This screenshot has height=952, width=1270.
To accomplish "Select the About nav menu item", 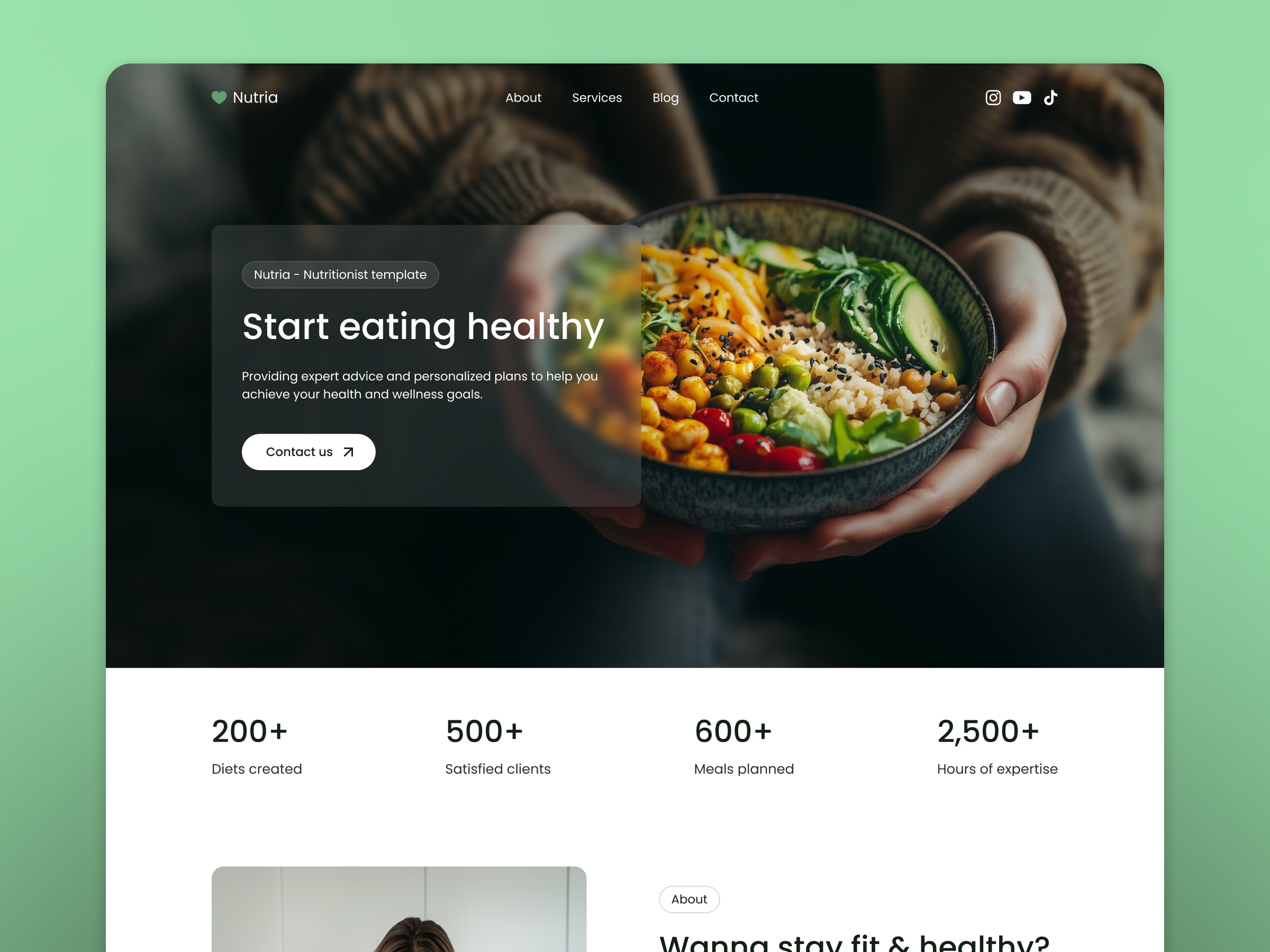I will 523,97.
